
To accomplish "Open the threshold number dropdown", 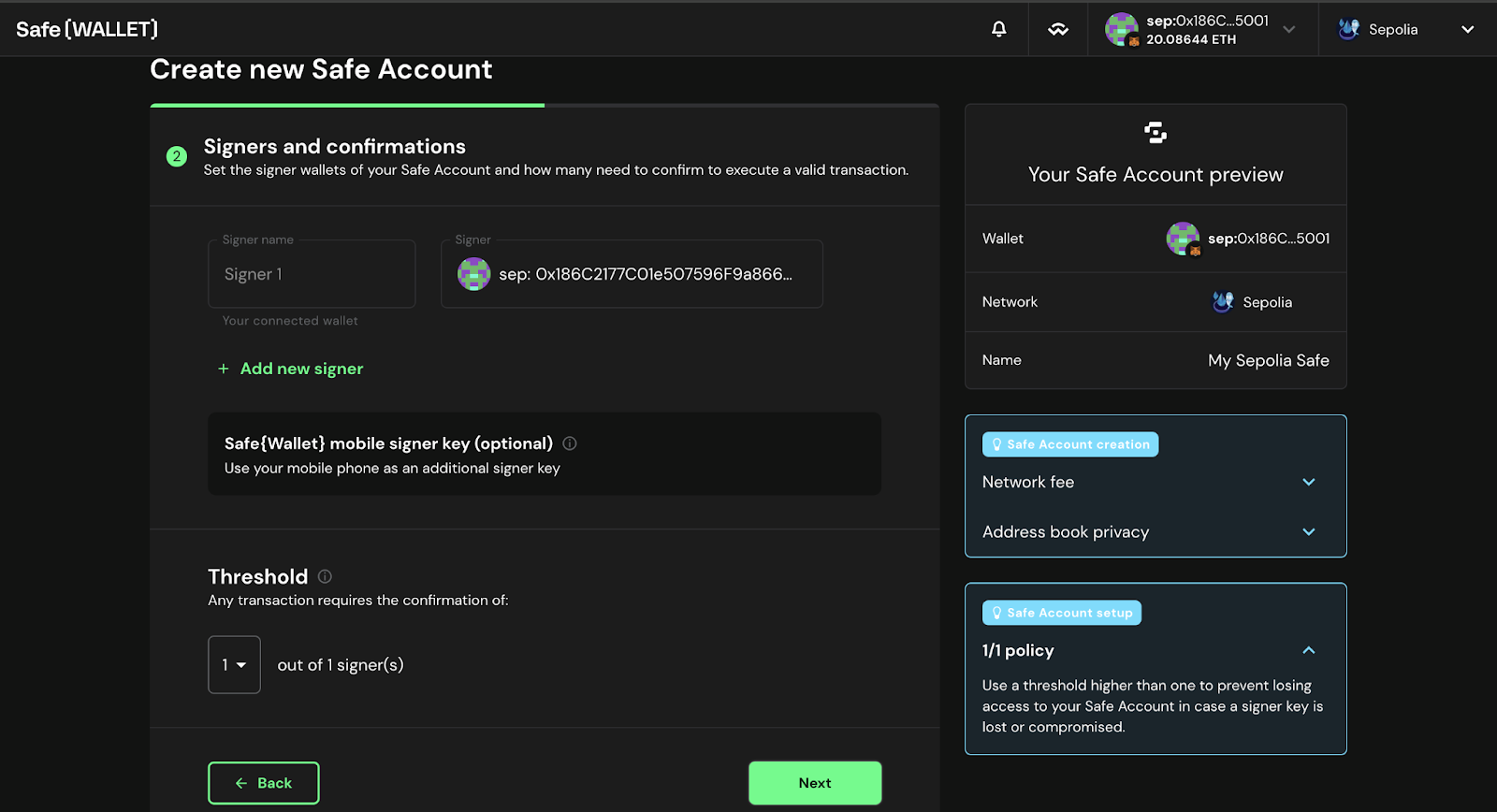I will pyautogui.click(x=234, y=665).
